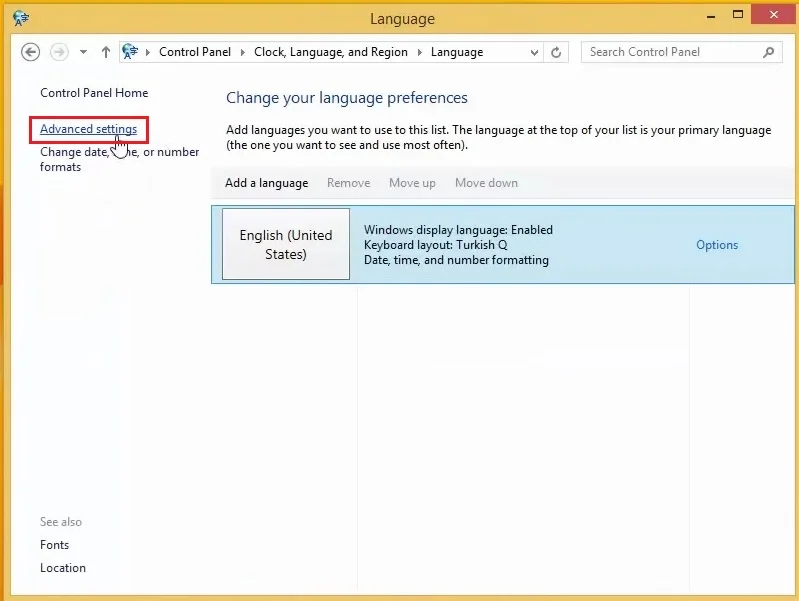The width and height of the screenshot is (799, 601).
Task: Expand the arrow before Control Panel breadcrumb
Action: pos(148,52)
